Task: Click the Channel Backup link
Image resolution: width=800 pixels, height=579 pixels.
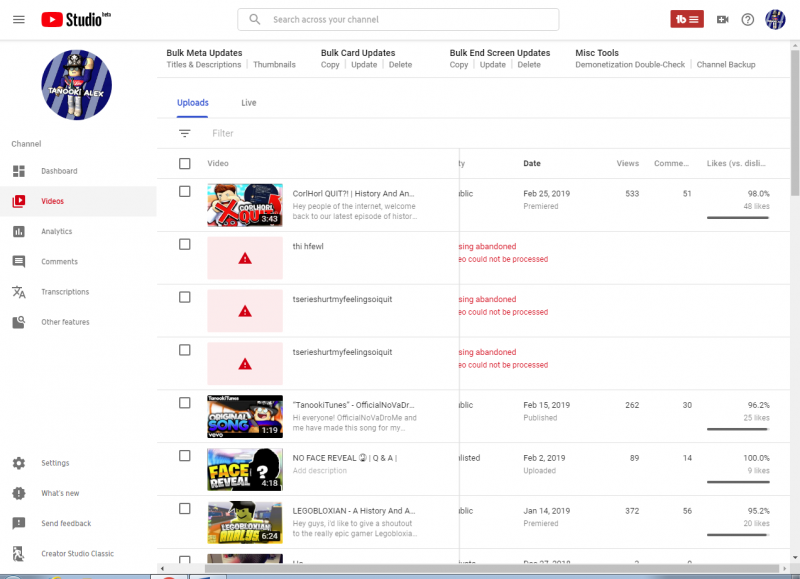Action: click(726, 65)
